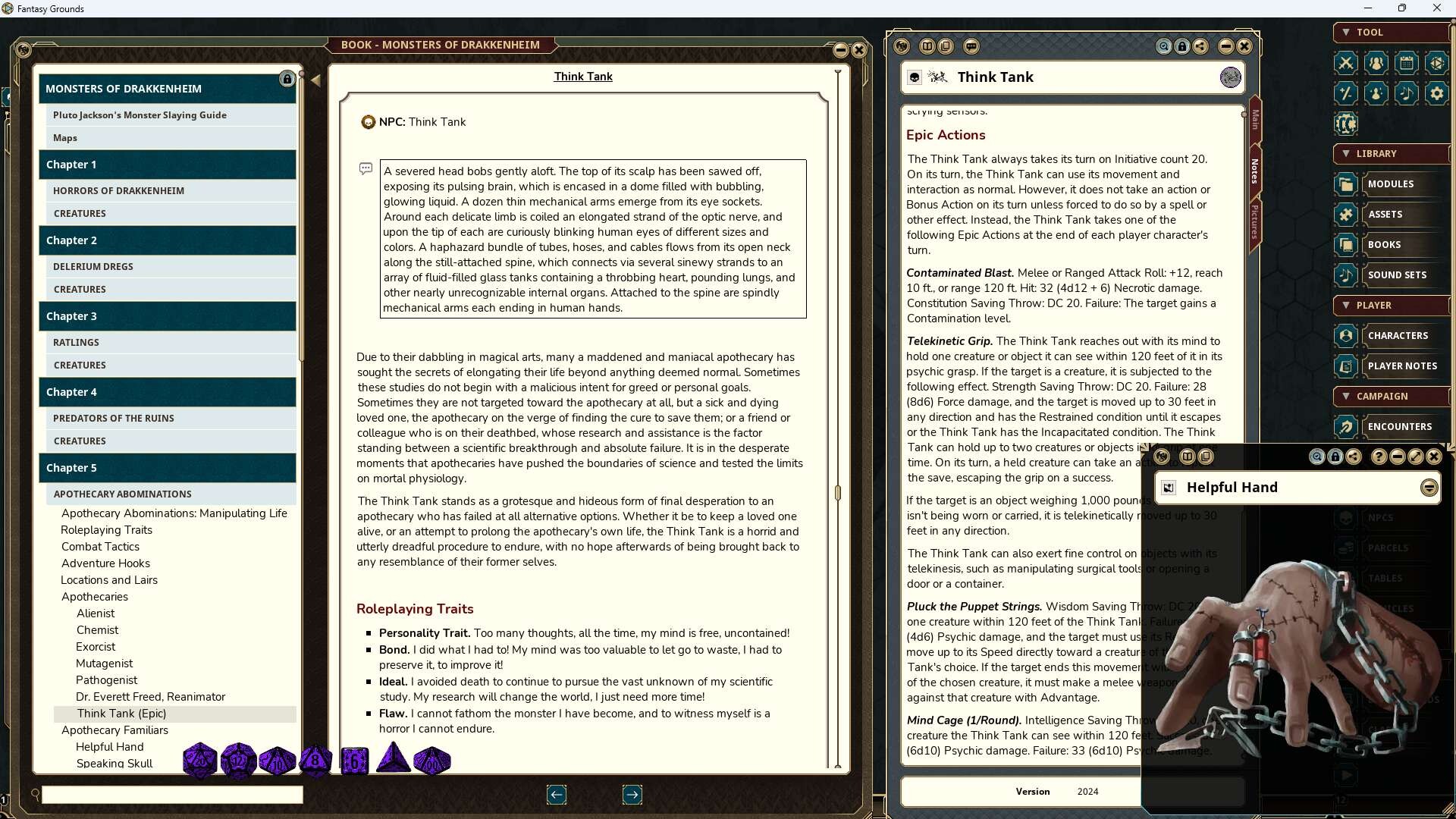This screenshot has height=819, width=1456.
Task: Open the Modifiers plus-minus tool icon
Action: (x=1345, y=93)
